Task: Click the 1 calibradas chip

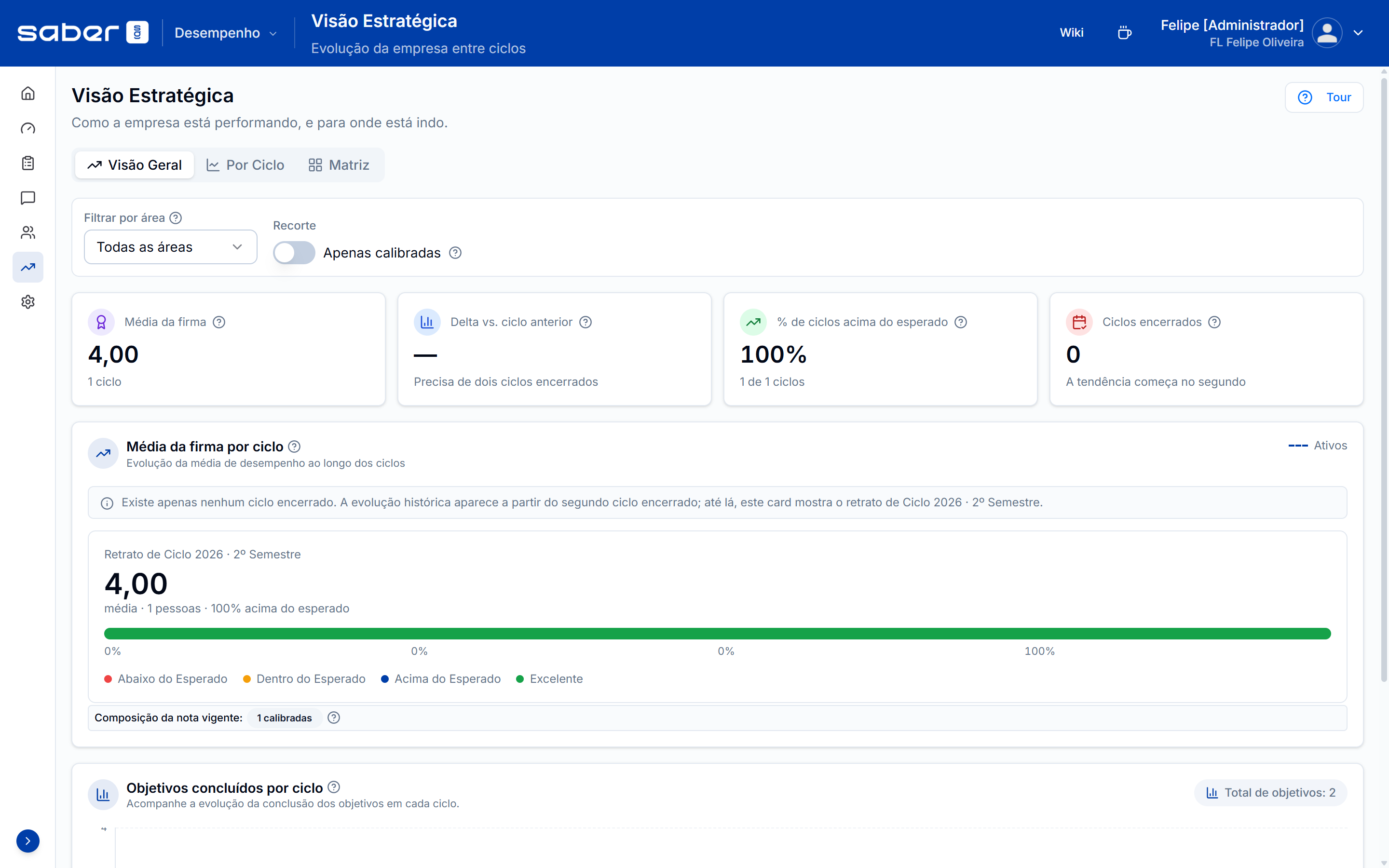Action: 285,718
